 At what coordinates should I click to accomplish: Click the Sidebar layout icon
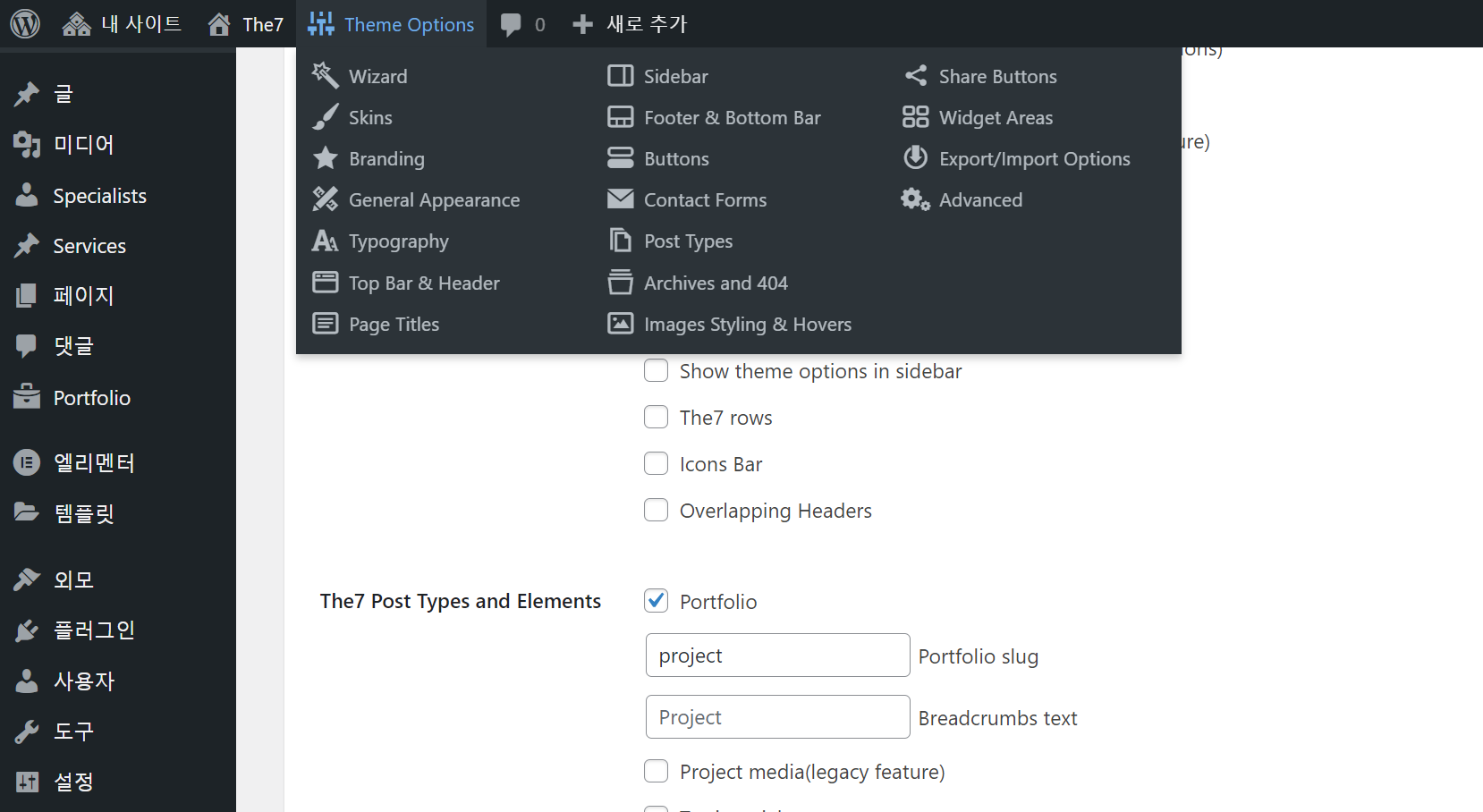(620, 75)
